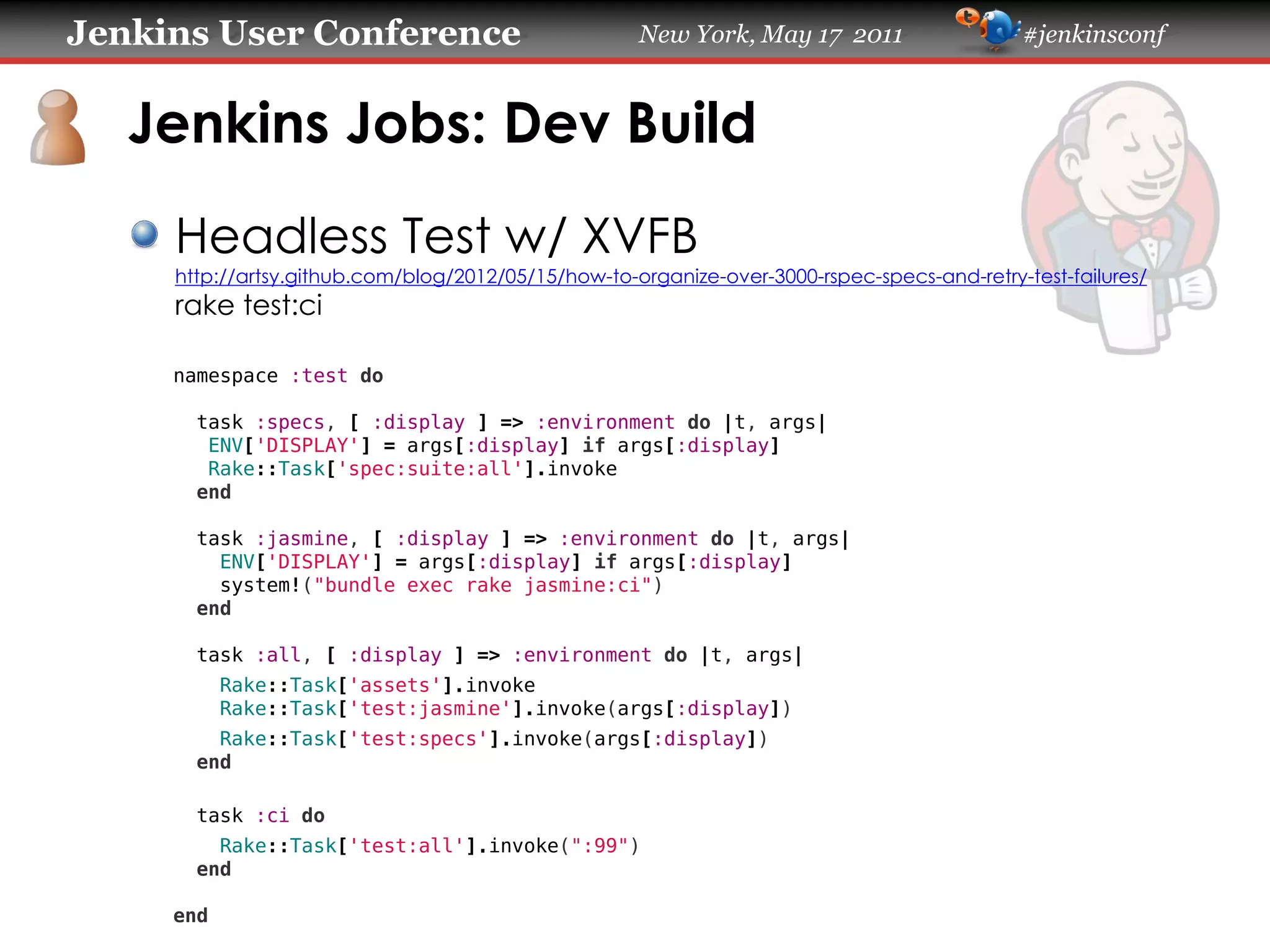Click the bundle exec rake jasmine:ci string
This screenshot has height=952, width=1270.
[x=483, y=585]
